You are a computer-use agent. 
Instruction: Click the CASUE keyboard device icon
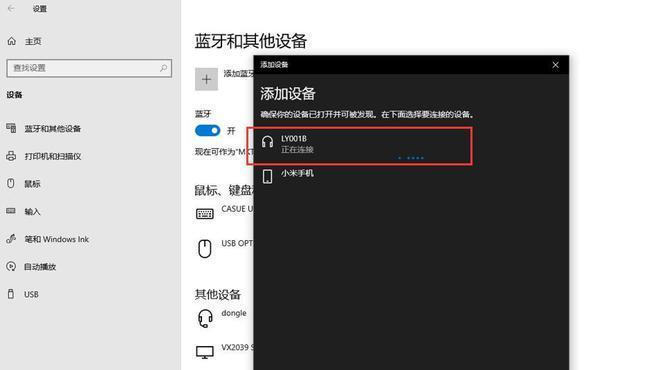point(205,213)
